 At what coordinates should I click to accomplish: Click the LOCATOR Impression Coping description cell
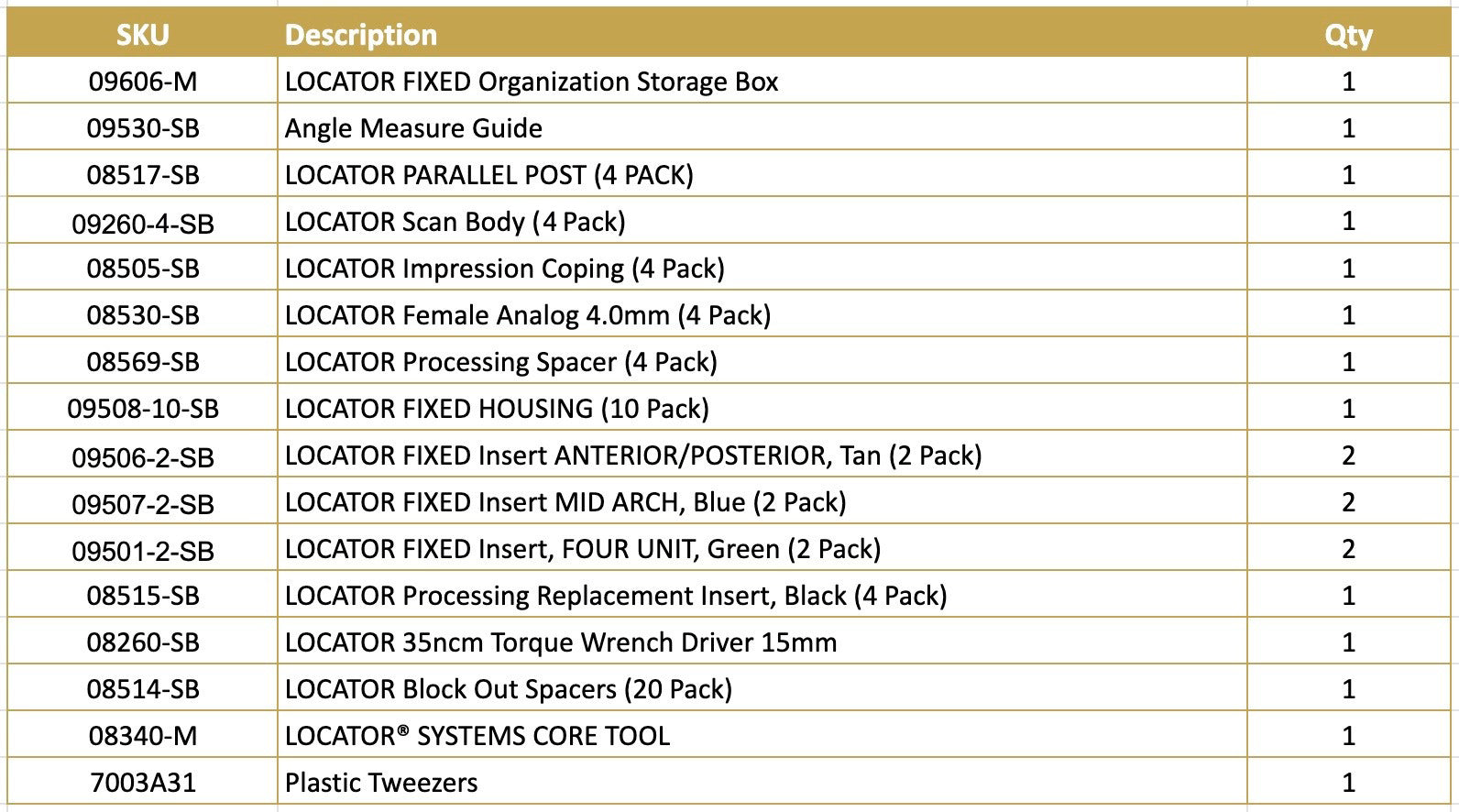[504, 269]
